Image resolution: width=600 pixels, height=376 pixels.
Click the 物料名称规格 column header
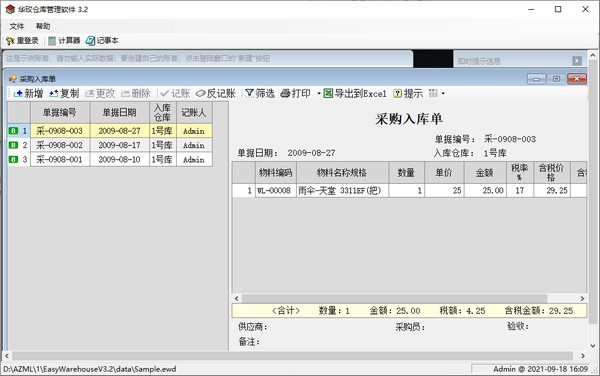pos(342,173)
